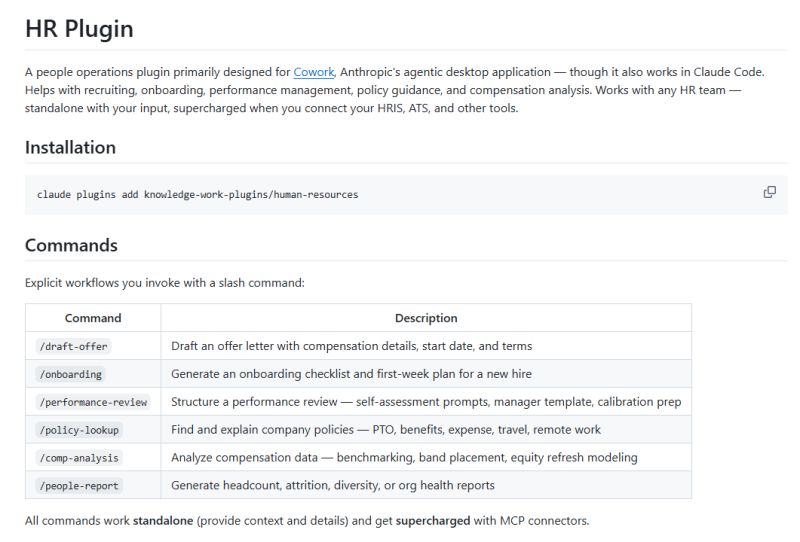The width and height of the screenshot is (800, 542).
Task: Click the Description column header
Action: click(x=426, y=318)
